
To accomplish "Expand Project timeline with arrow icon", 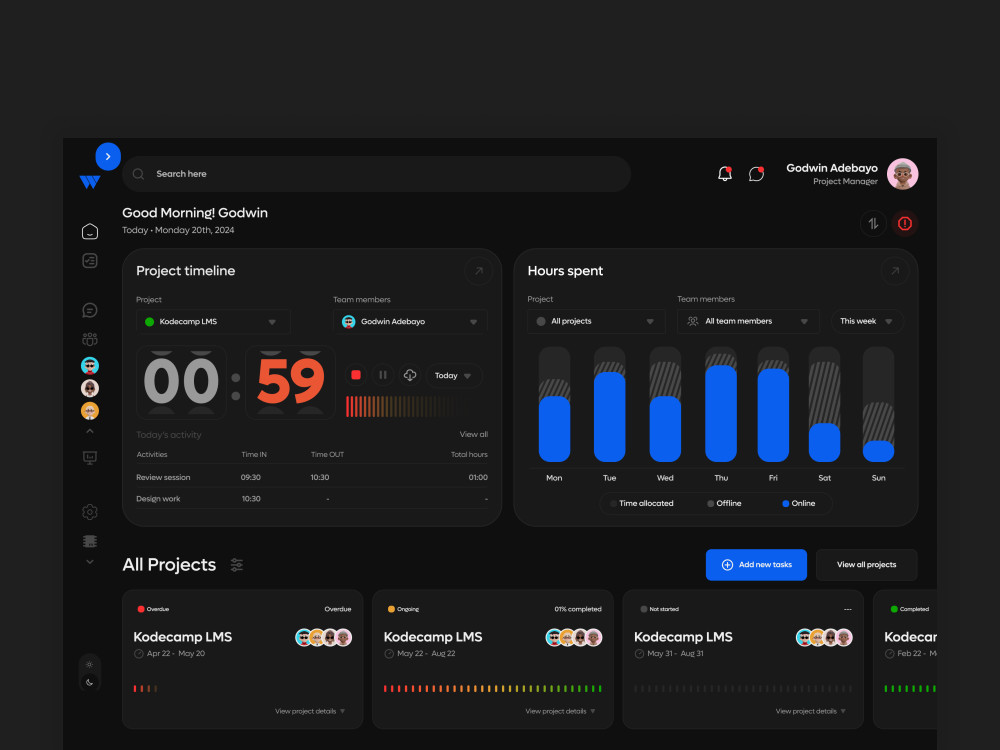I will click(478, 271).
